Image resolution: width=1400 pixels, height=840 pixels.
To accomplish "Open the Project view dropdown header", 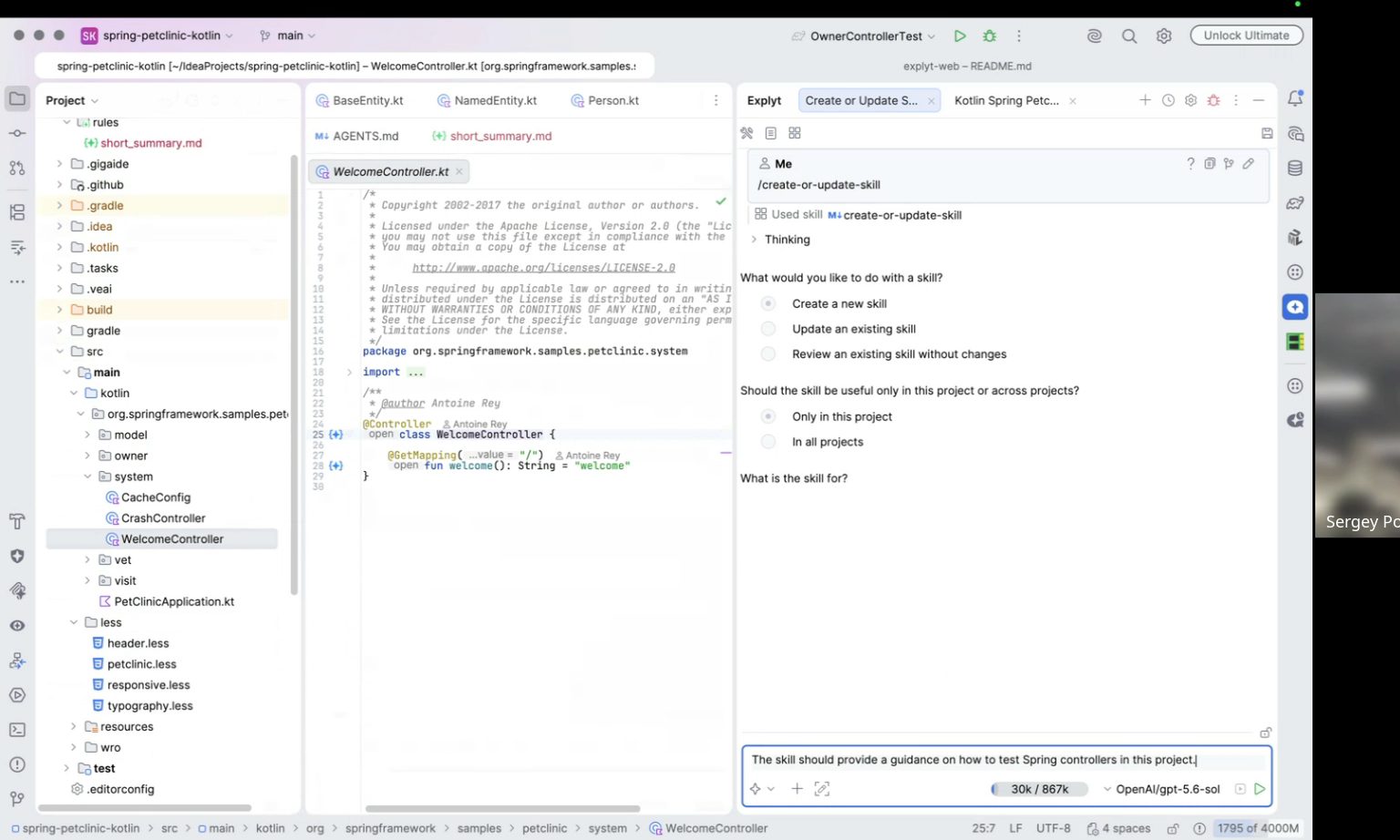I will tap(72, 100).
